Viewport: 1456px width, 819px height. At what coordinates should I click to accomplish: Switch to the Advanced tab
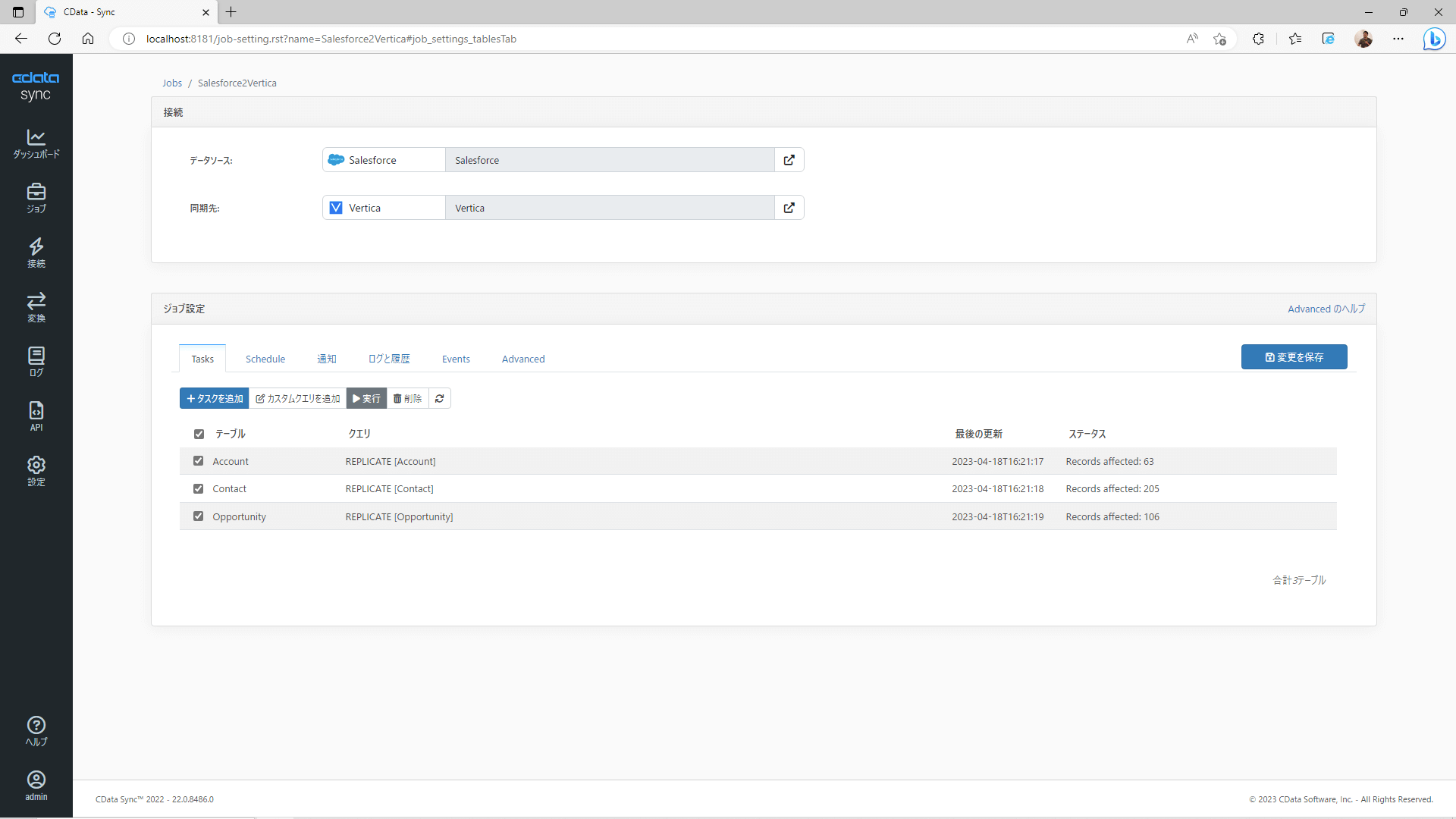tap(522, 359)
